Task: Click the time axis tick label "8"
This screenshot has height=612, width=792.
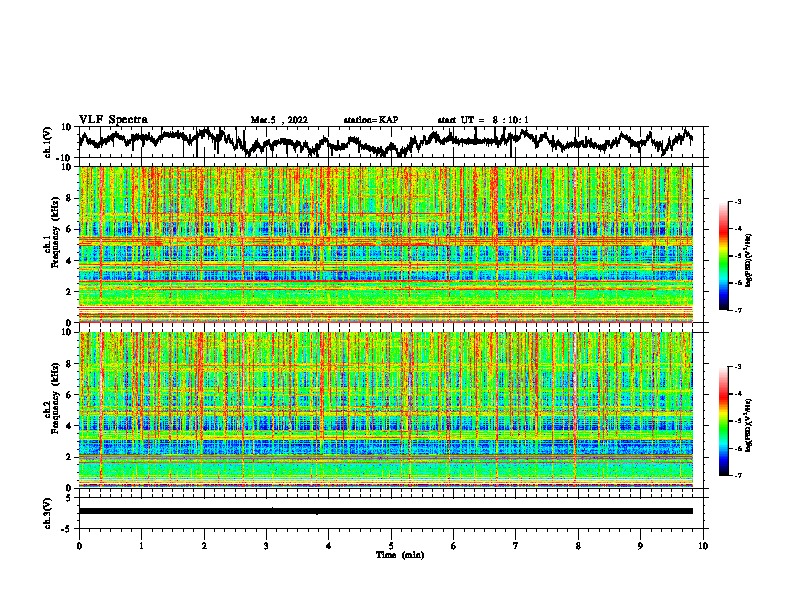Action: (578, 546)
